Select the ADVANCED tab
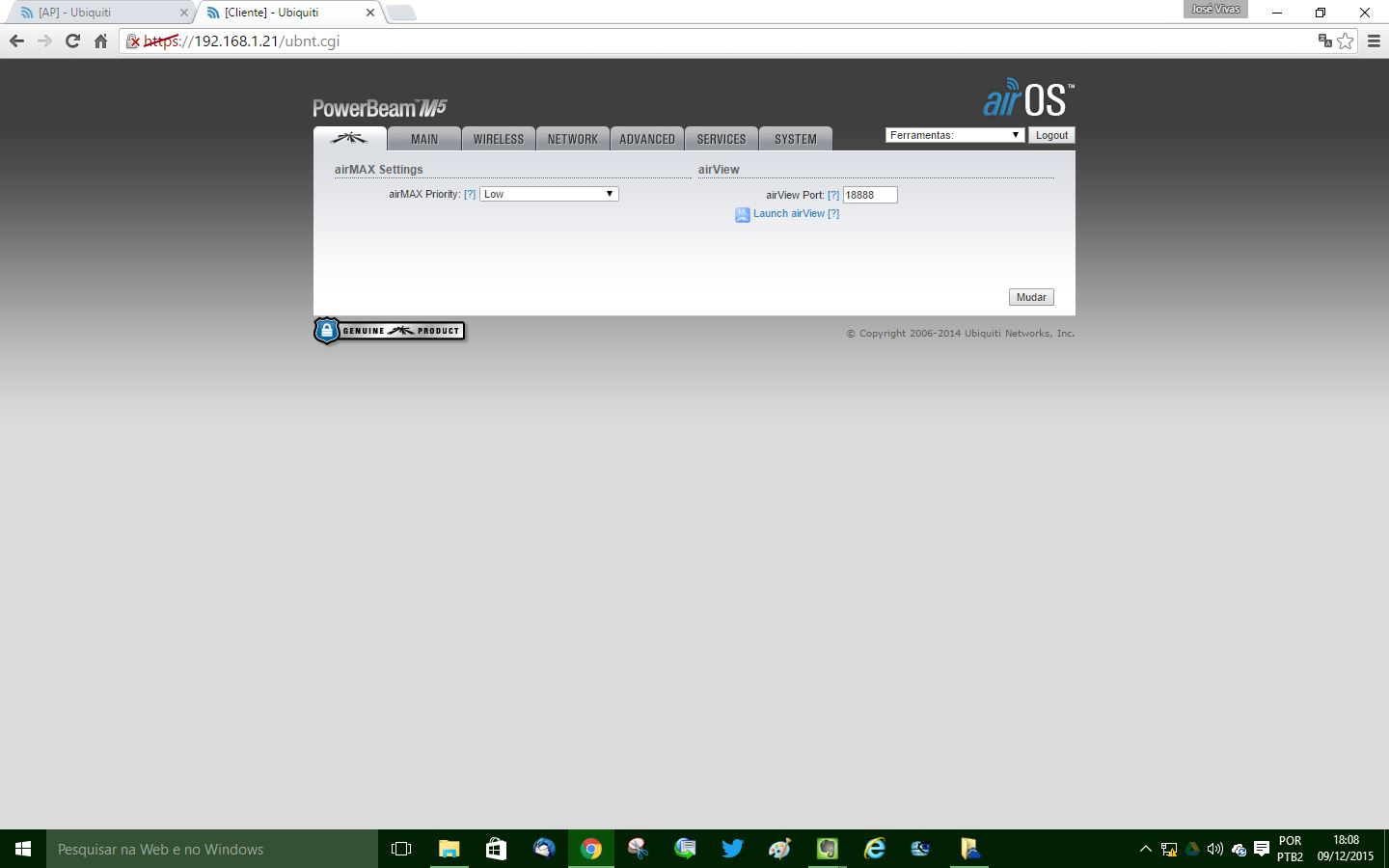1389x868 pixels. click(x=647, y=139)
